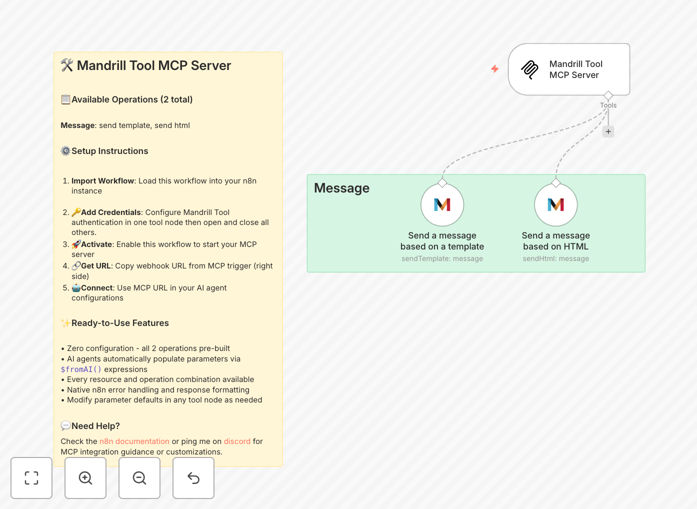
Task: Open the Send a message based on HTML node
Action: 556,205
